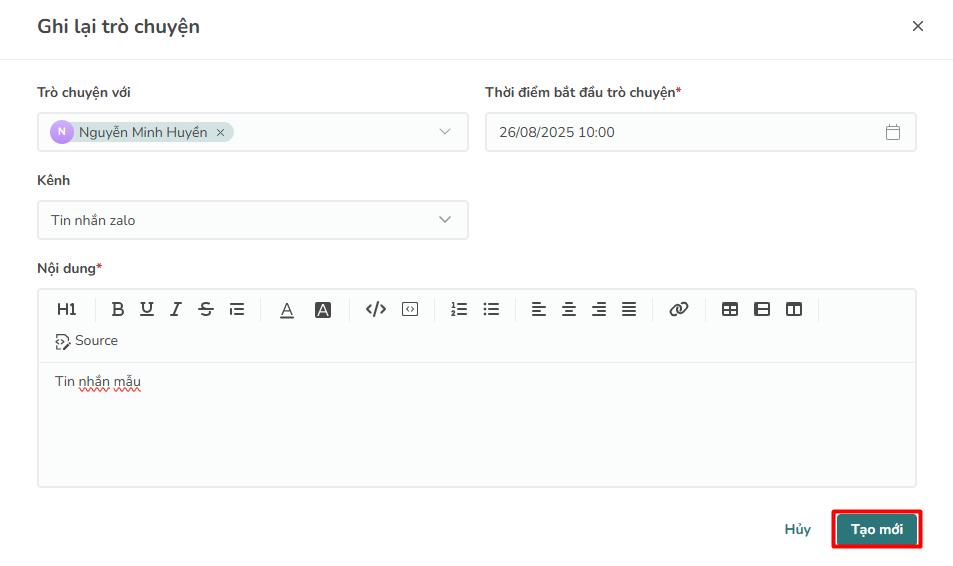This screenshot has width=953, height=566.
Task: Open the H1 heading style option
Action: click(x=66, y=310)
